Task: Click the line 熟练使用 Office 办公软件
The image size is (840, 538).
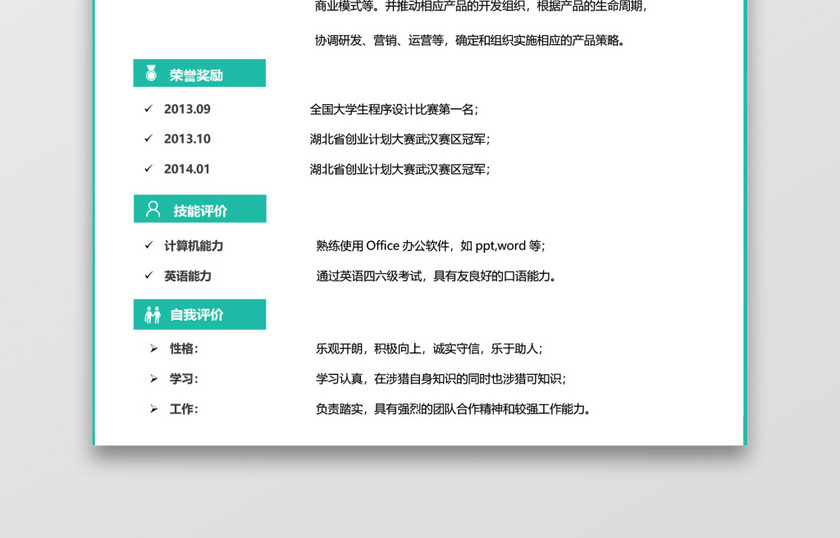Action: point(430,246)
